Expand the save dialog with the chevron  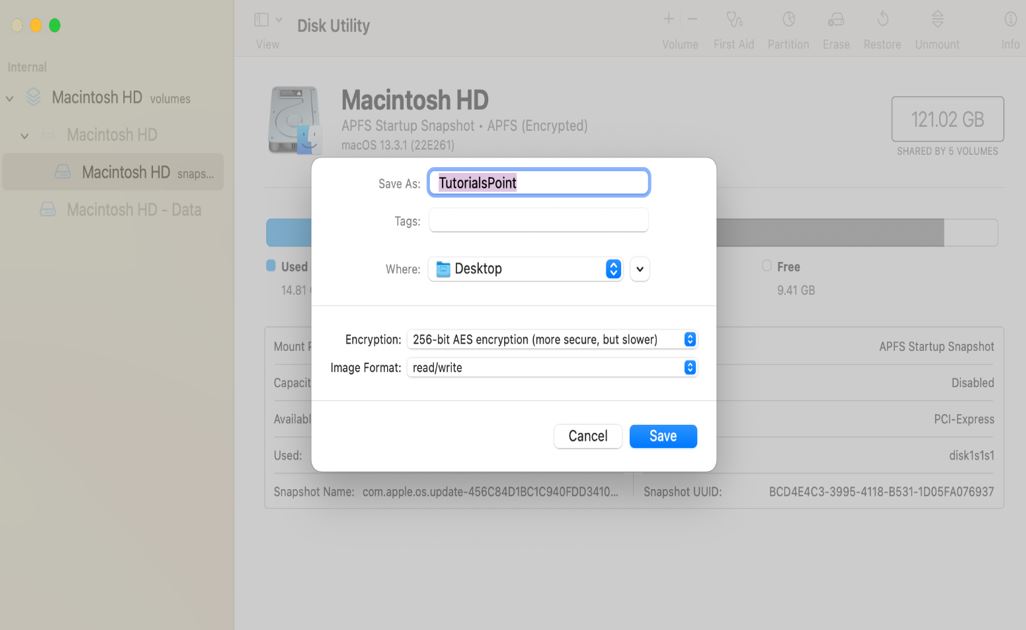[639, 268]
